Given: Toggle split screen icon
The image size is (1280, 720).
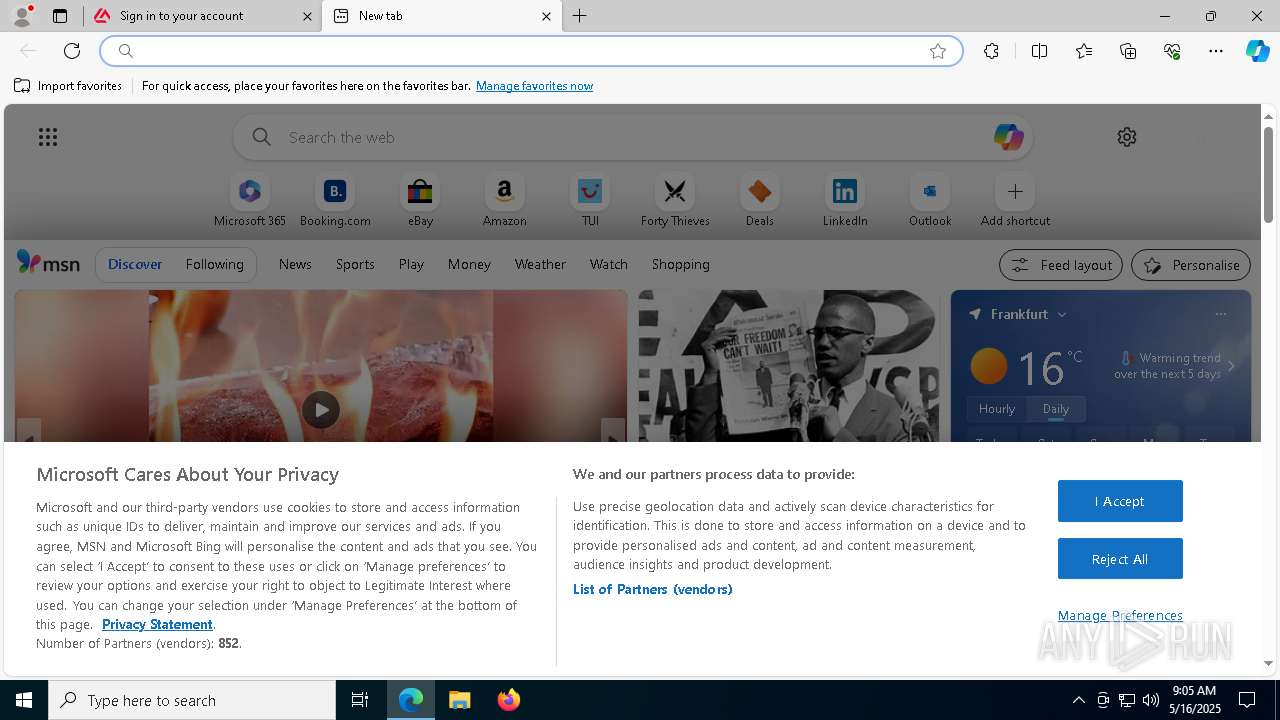Looking at the screenshot, I should tap(1039, 51).
